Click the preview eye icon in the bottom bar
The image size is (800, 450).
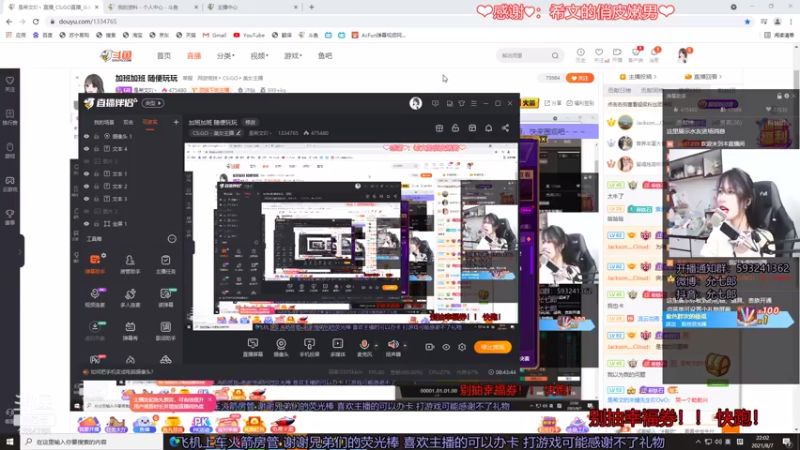tap(446, 347)
